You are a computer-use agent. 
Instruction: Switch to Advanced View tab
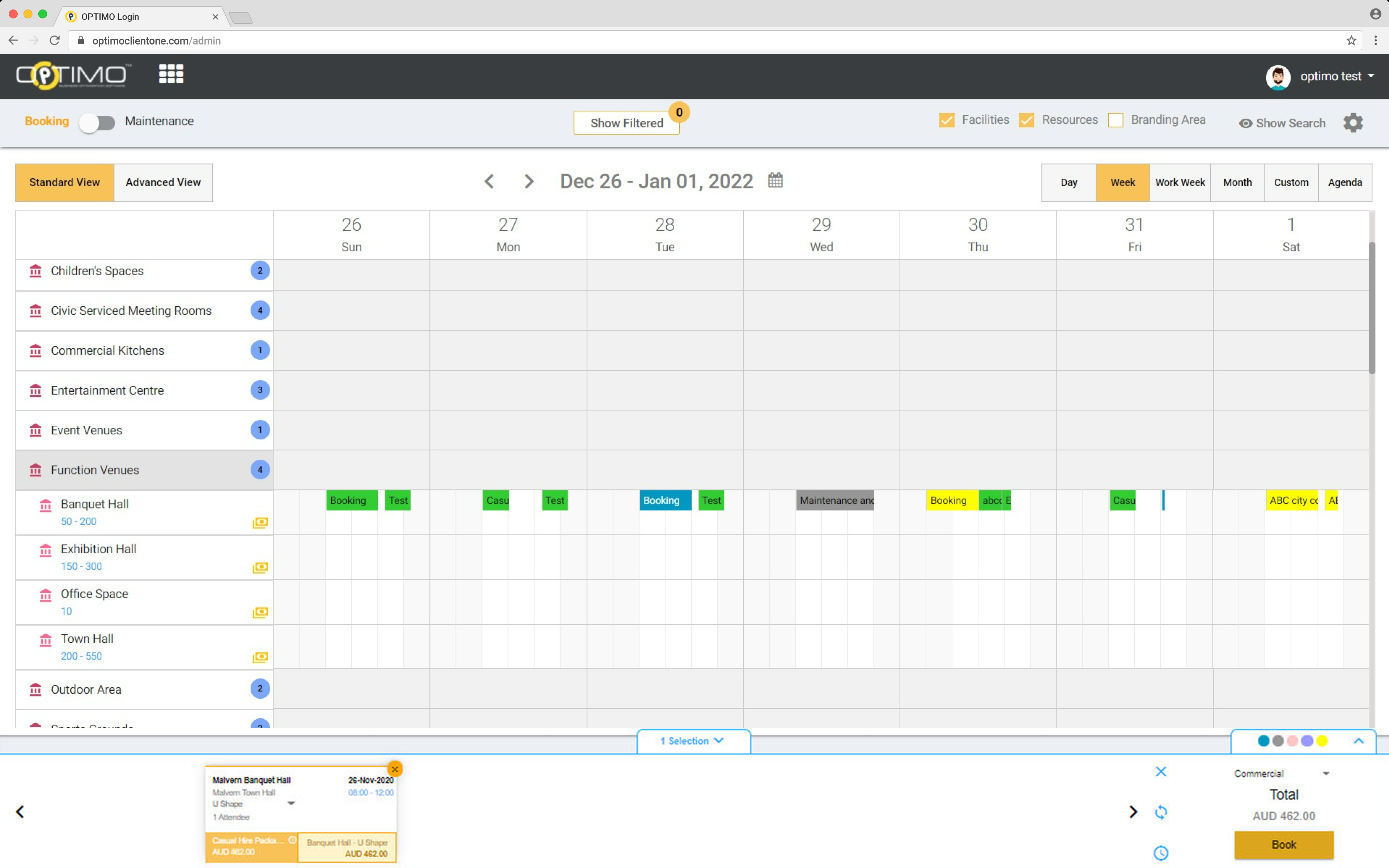163,183
